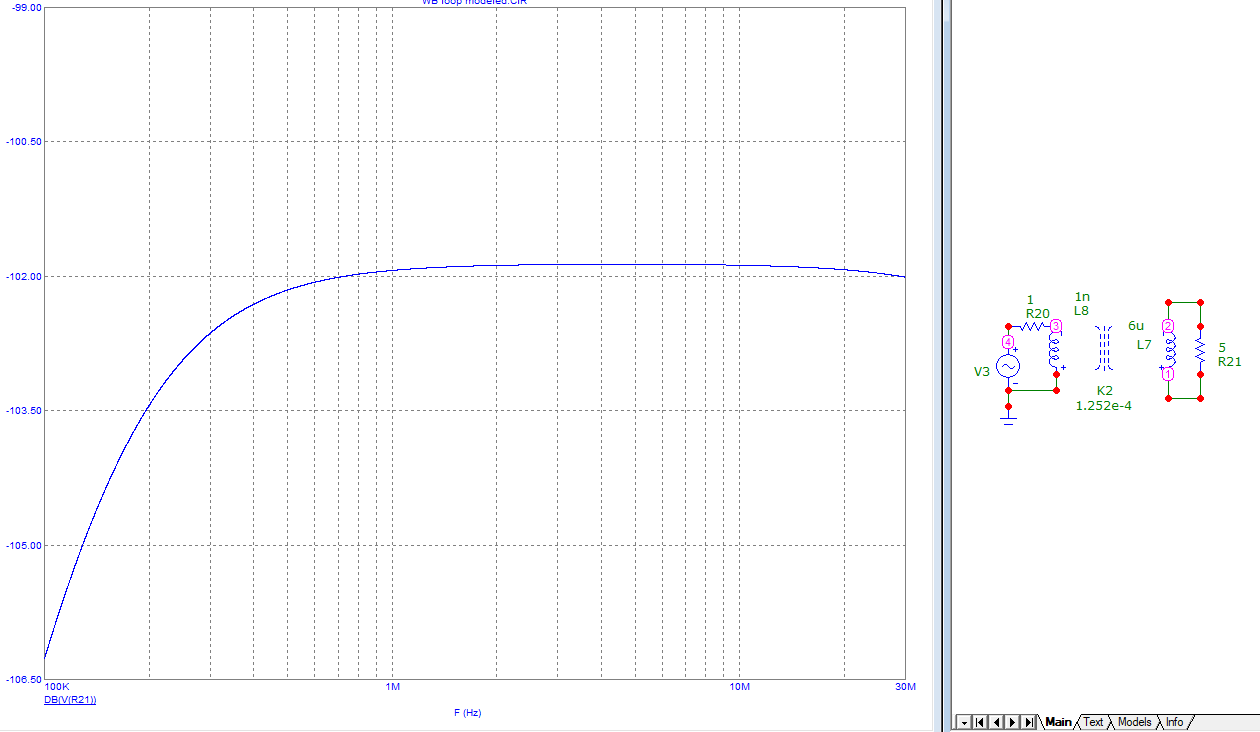This screenshot has height=732, width=1260.
Task: Click the 6u inductance value
Action: [x=1135, y=326]
